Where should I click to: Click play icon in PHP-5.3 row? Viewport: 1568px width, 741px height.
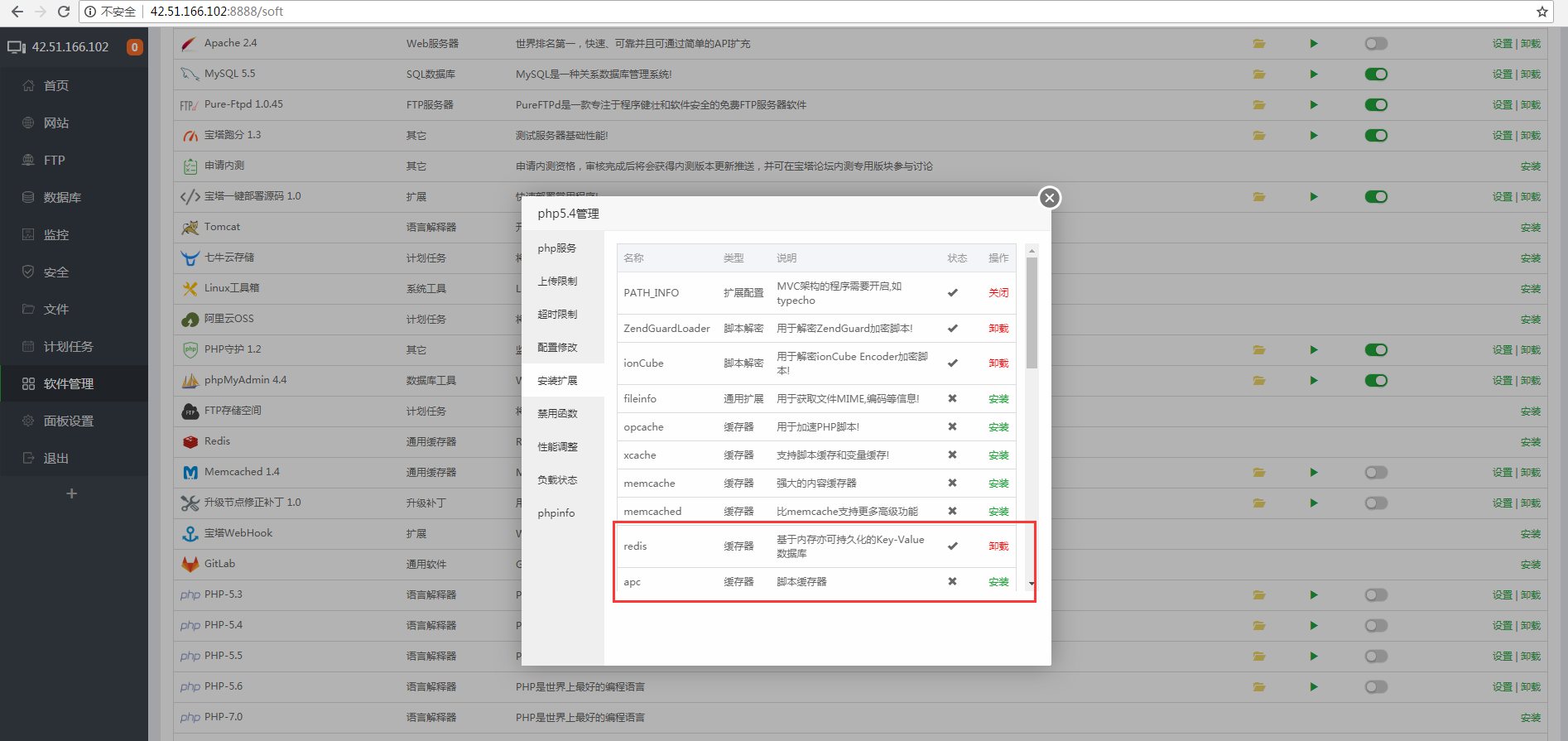[1314, 595]
